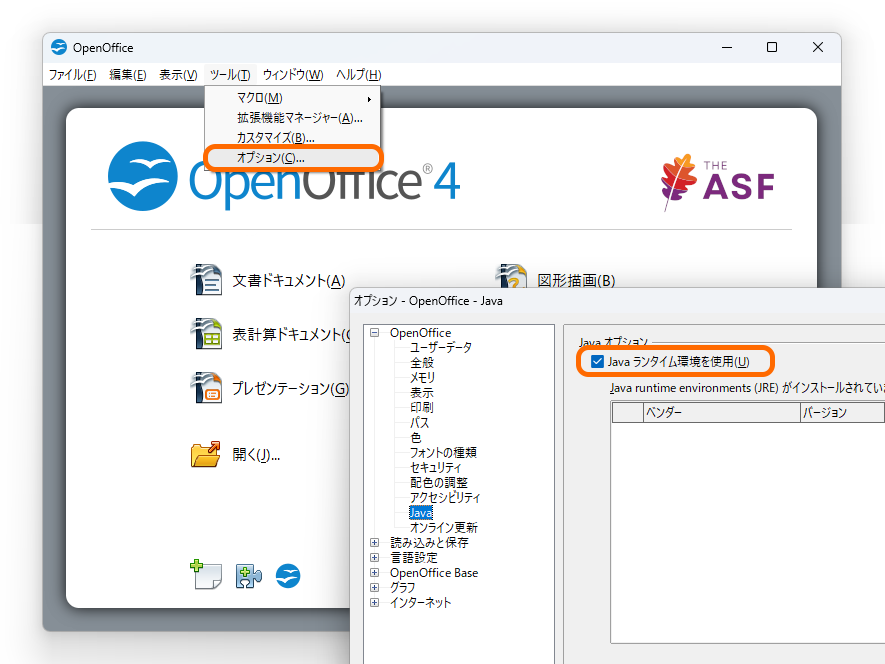Click the バージョン column header

(842, 412)
